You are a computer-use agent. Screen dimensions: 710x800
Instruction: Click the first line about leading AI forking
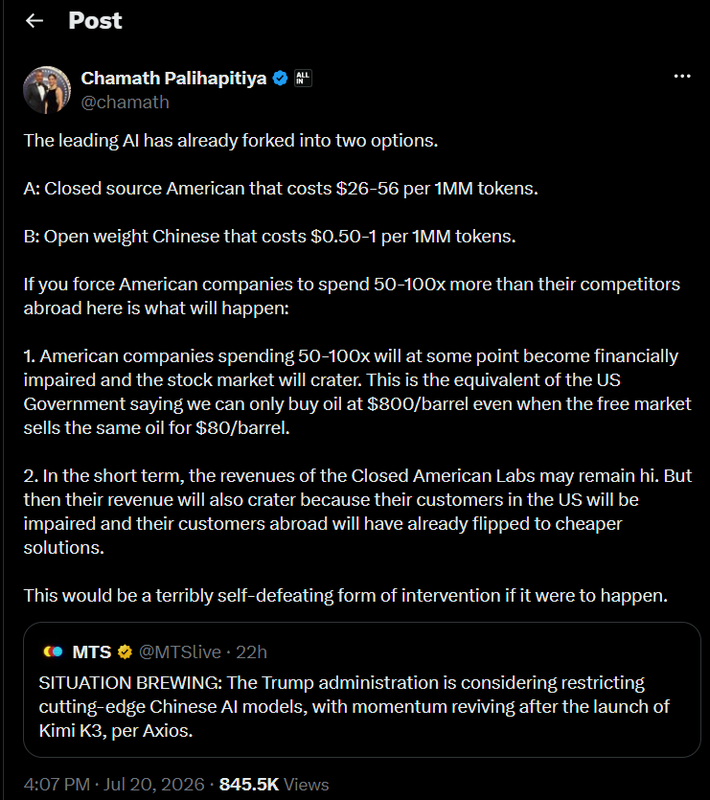(x=231, y=140)
